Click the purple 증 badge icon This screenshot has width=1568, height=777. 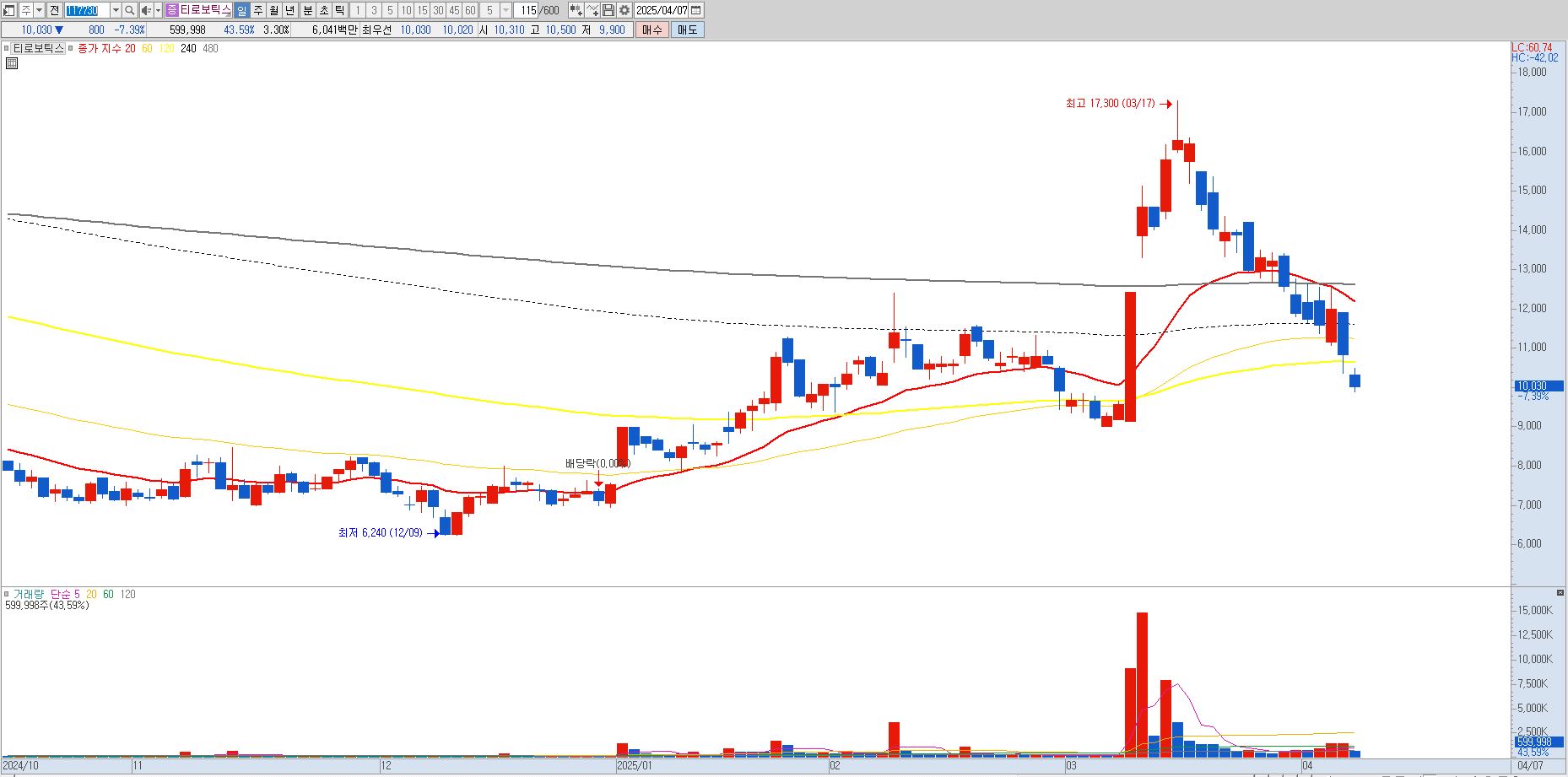coord(171,10)
